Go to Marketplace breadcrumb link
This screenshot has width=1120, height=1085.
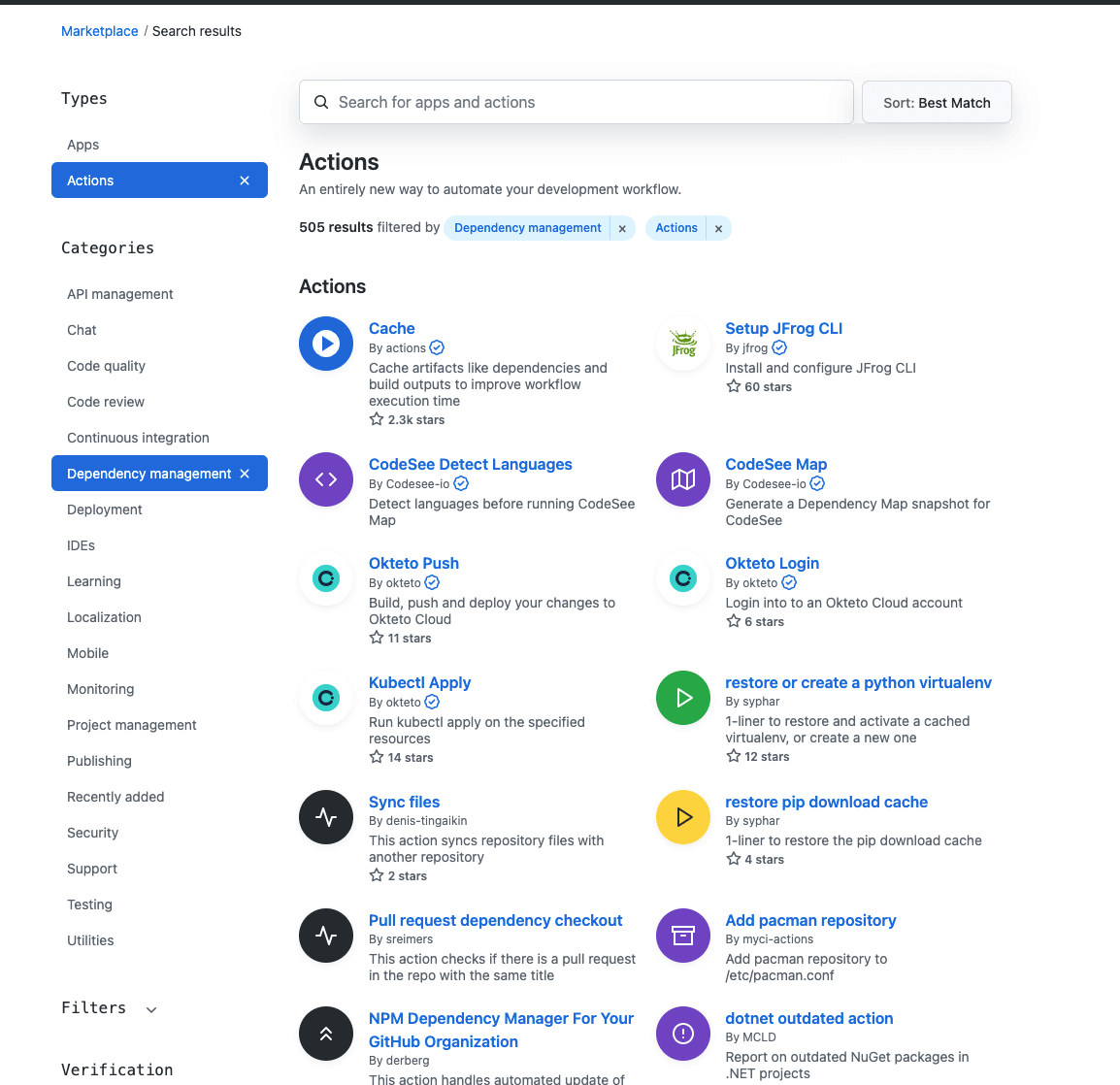pos(100,31)
